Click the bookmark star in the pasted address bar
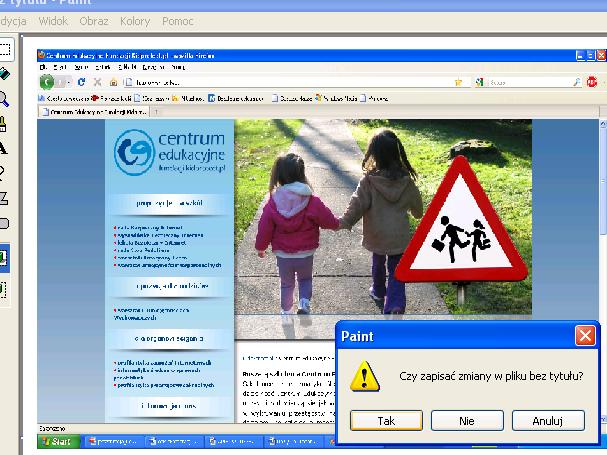 [x=458, y=82]
